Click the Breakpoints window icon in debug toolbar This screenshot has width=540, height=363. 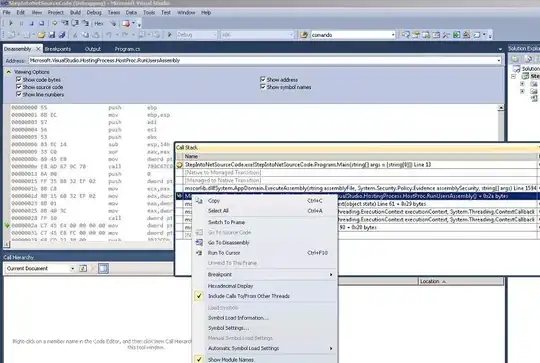(x=126, y=23)
